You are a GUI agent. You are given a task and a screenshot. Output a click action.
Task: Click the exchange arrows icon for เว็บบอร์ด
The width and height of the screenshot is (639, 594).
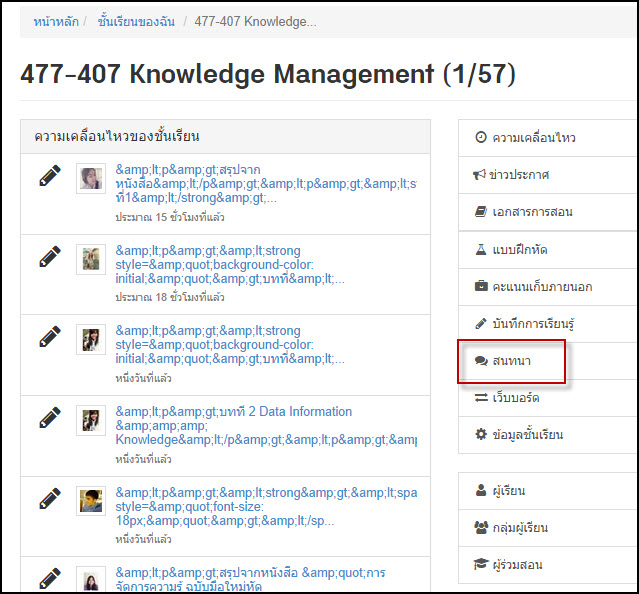pyautogui.click(x=481, y=398)
